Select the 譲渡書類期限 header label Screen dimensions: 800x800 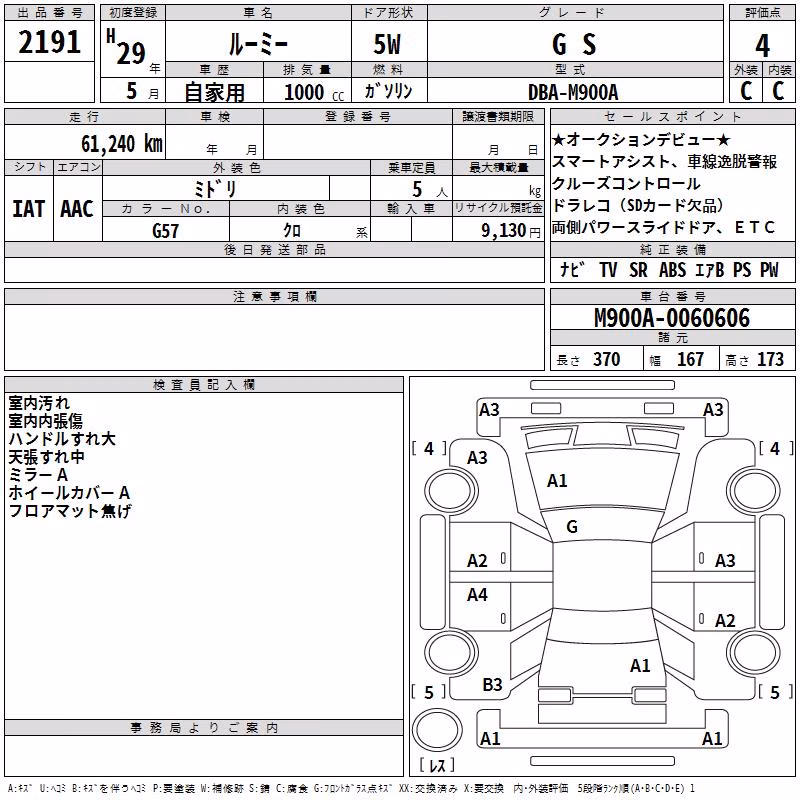(498, 116)
